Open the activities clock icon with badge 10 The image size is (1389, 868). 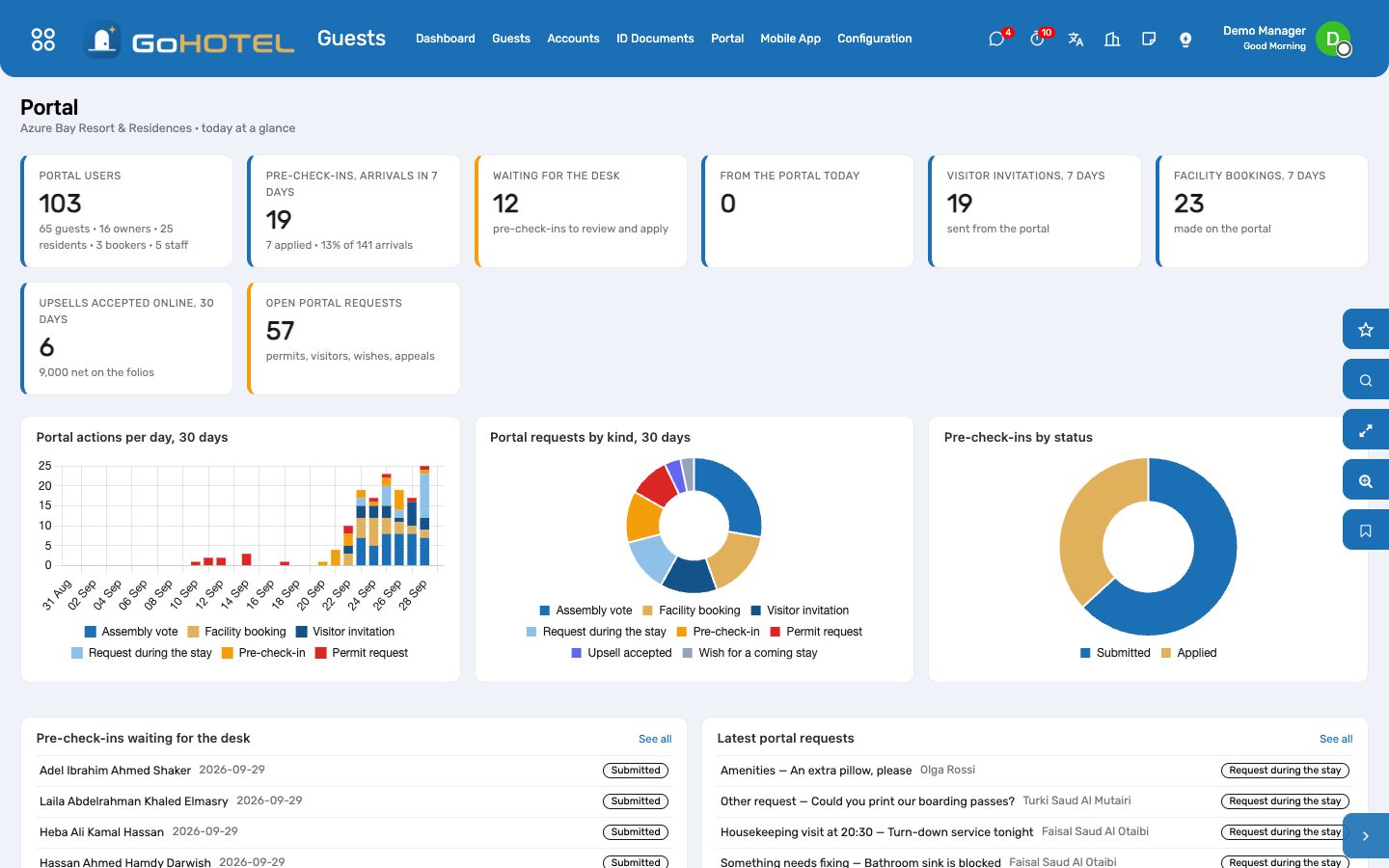pyautogui.click(x=1038, y=39)
